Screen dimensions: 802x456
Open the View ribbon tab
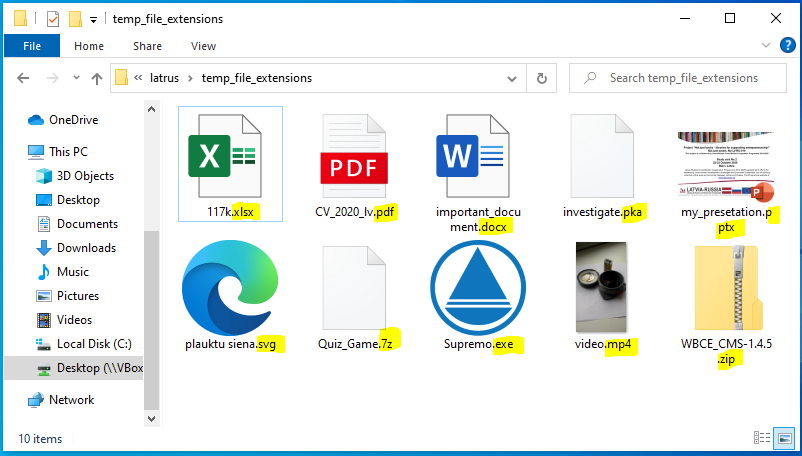click(x=203, y=46)
